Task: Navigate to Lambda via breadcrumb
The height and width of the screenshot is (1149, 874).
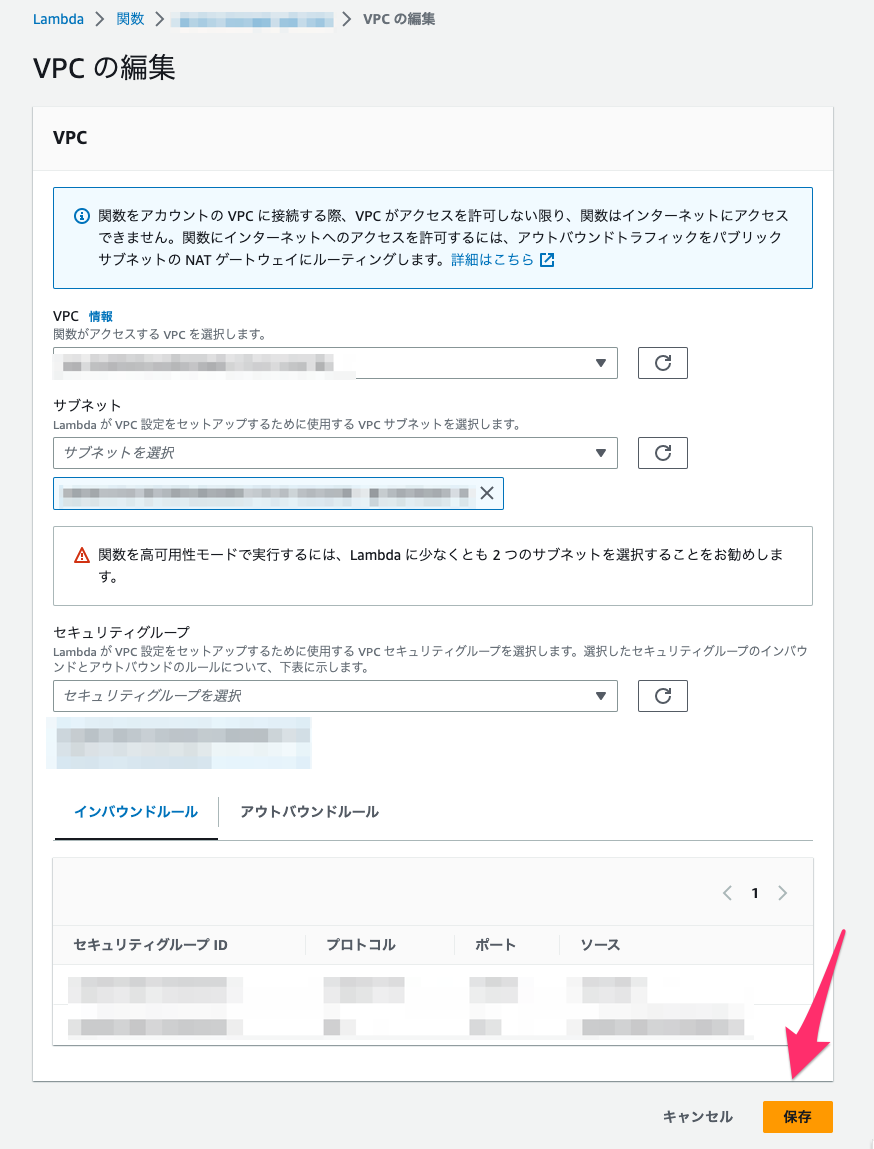Action: click(58, 18)
